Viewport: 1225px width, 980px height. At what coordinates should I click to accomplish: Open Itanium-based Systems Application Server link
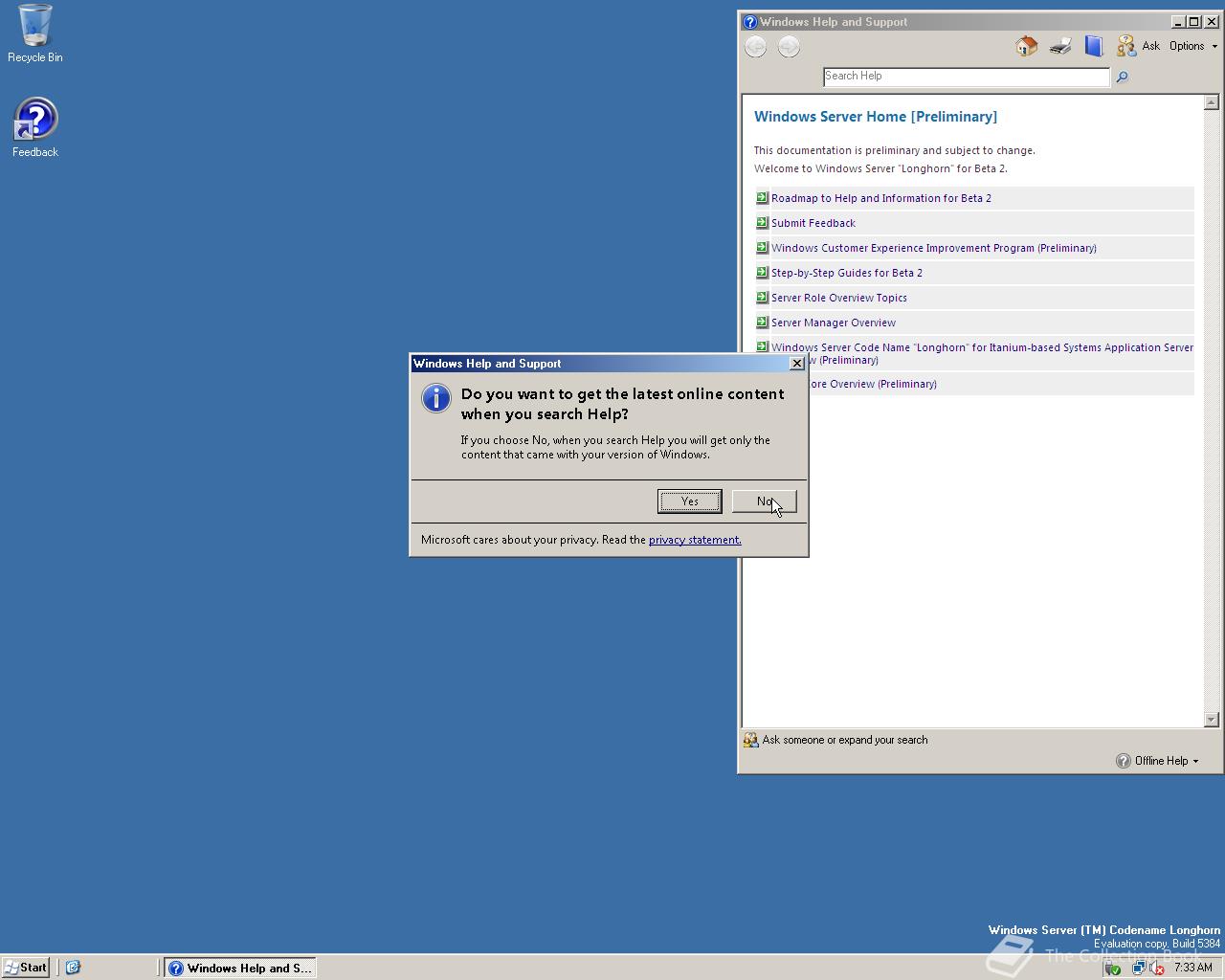(x=982, y=347)
